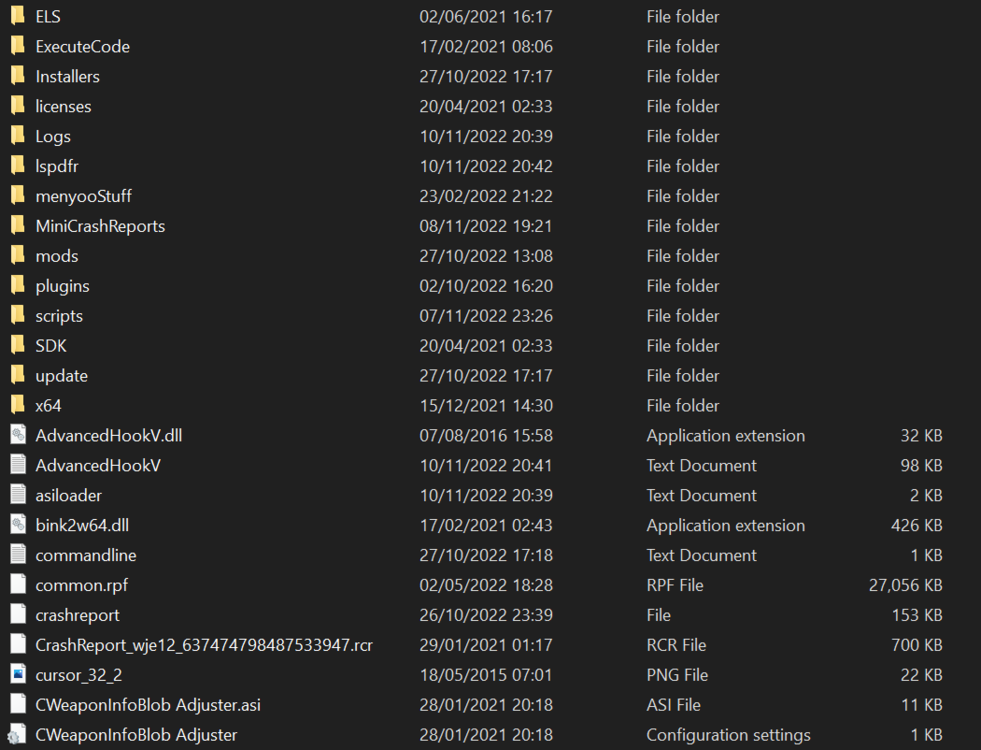Select the crashreport file name
Screen dimensions: 981x750
77,615
